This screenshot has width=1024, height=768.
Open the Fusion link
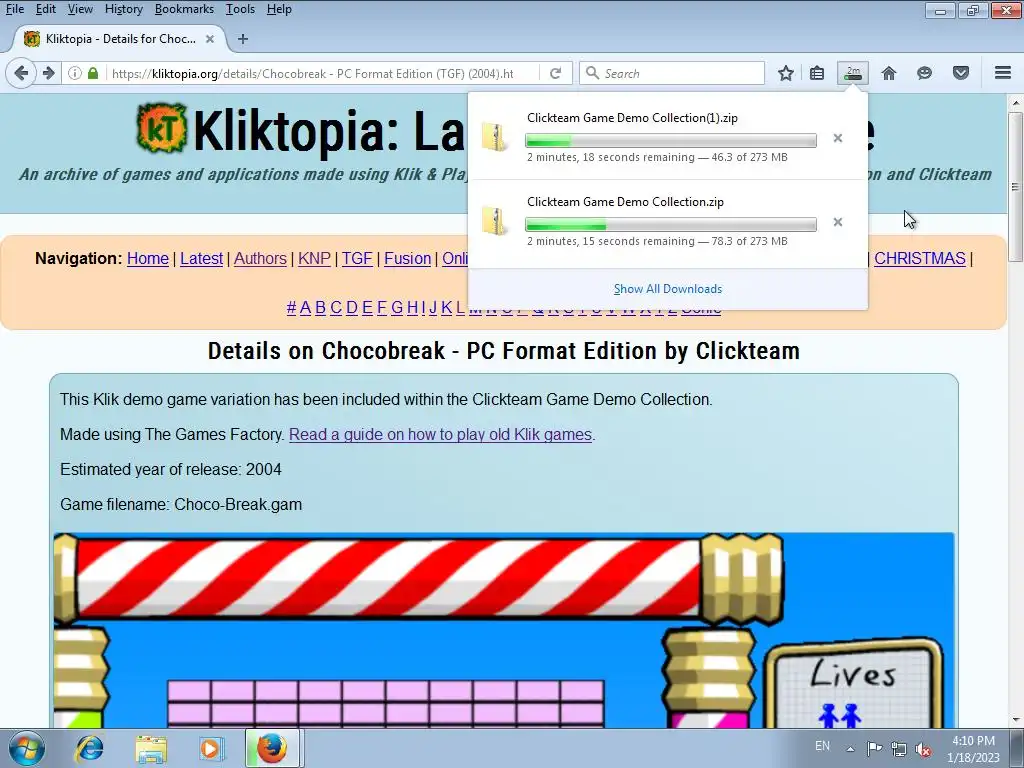(408, 259)
